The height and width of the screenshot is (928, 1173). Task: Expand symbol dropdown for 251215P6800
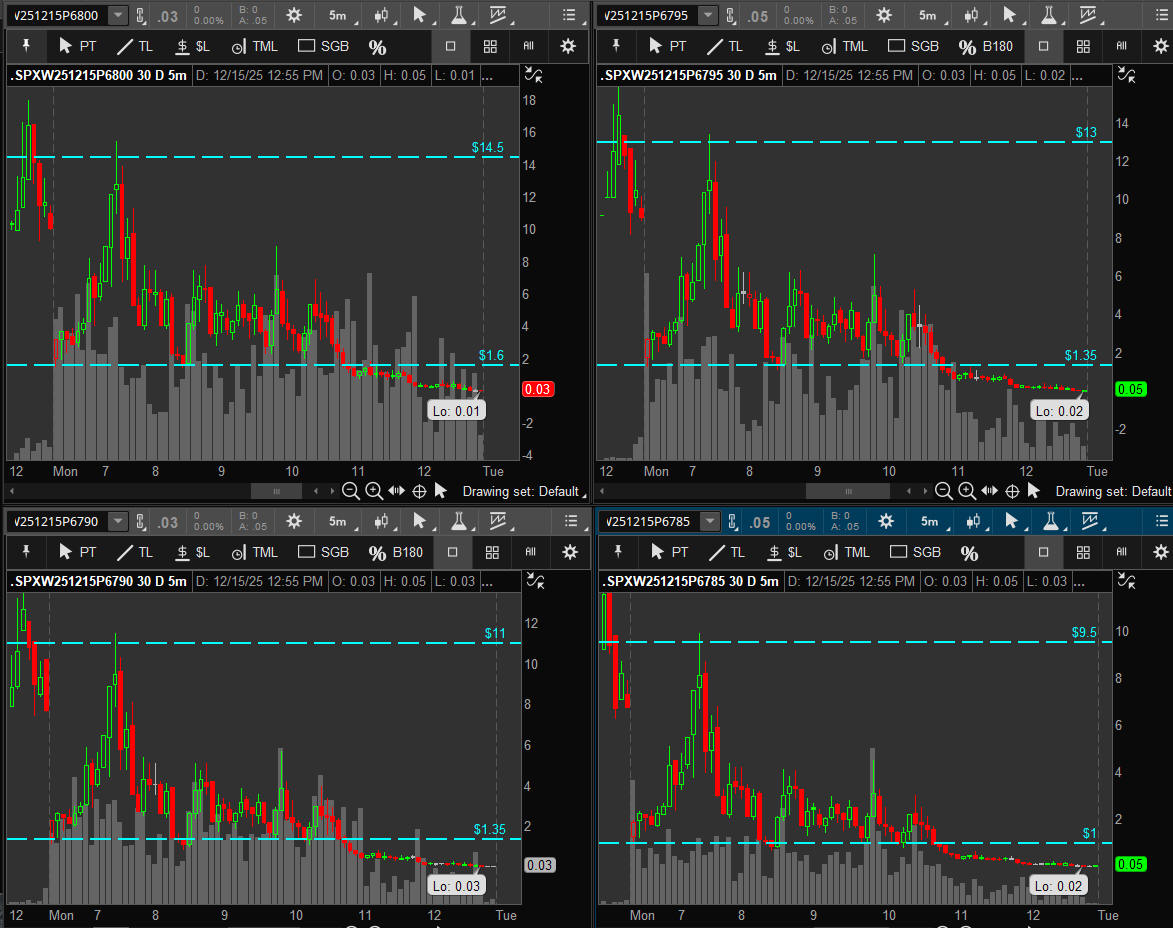(118, 15)
